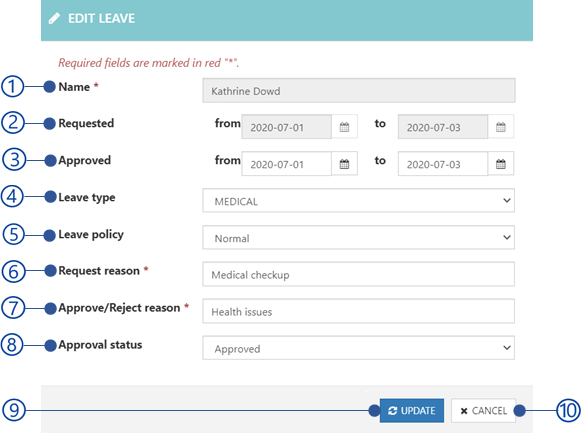582x433 pixels.
Task: Click callout number 1 marker
Action: click(x=12, y=86)
